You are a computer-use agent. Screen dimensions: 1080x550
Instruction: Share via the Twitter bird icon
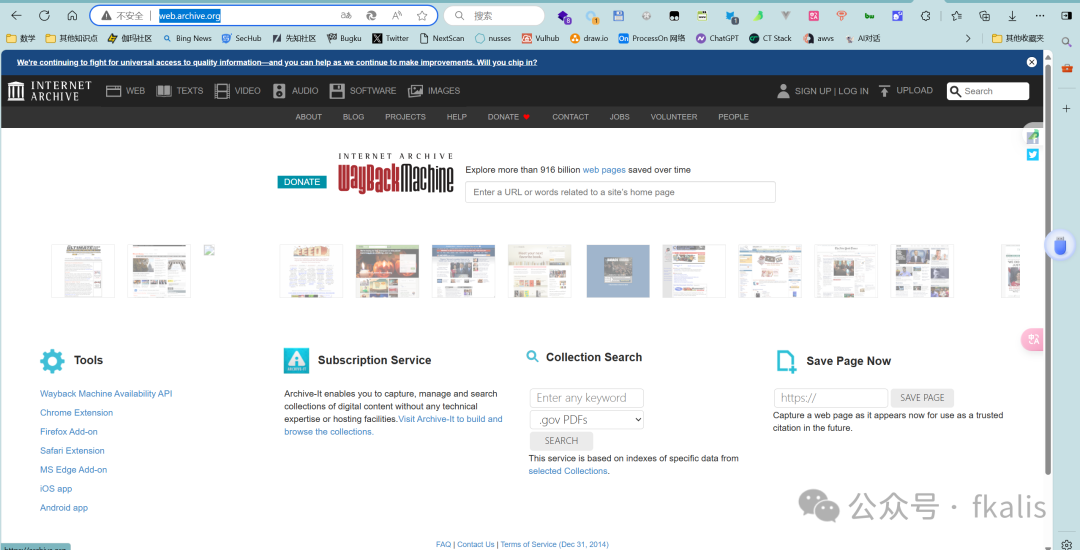pyautogui.click(x=1032, y=155)
